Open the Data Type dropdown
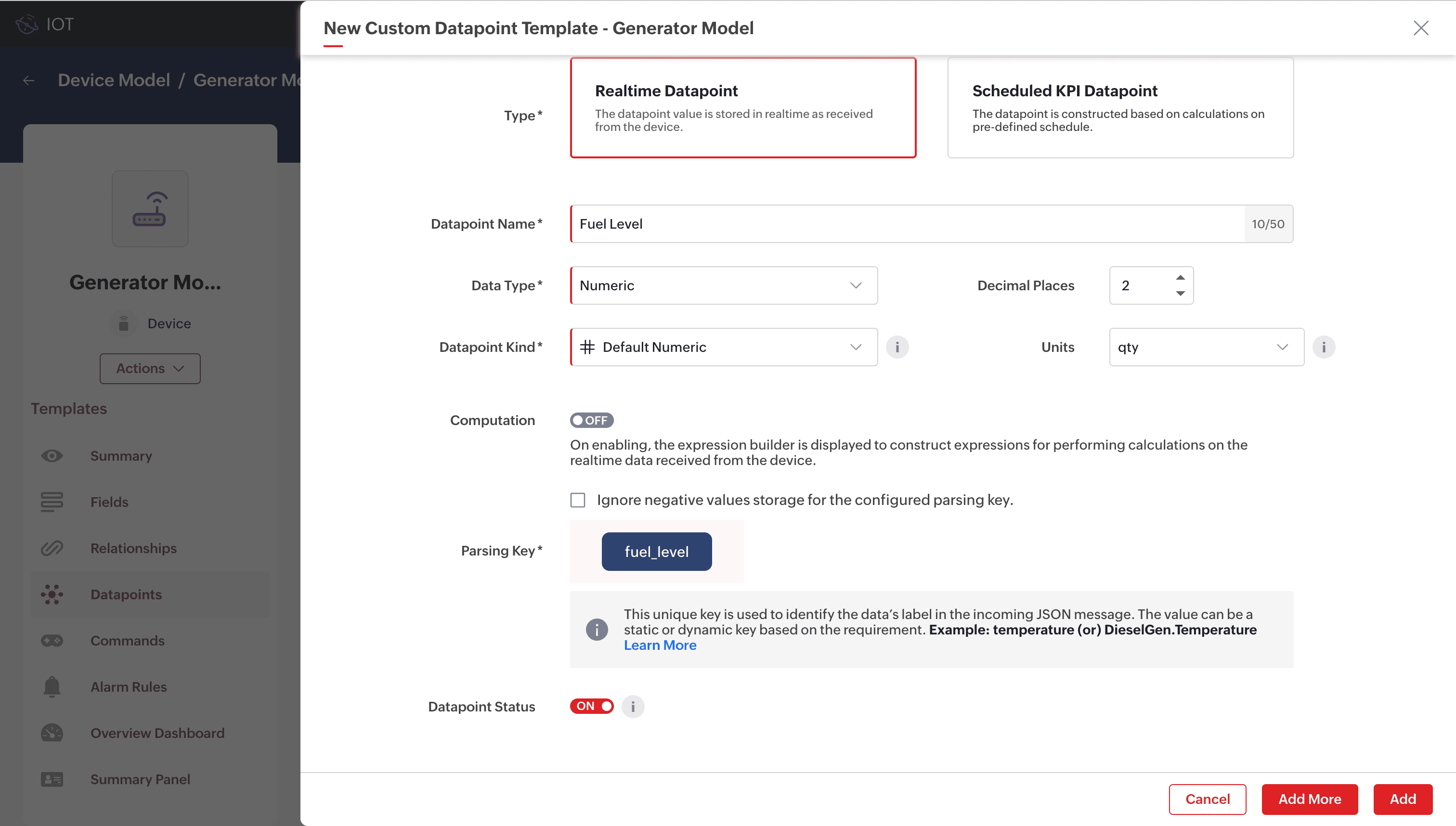 tap(724, 285)
